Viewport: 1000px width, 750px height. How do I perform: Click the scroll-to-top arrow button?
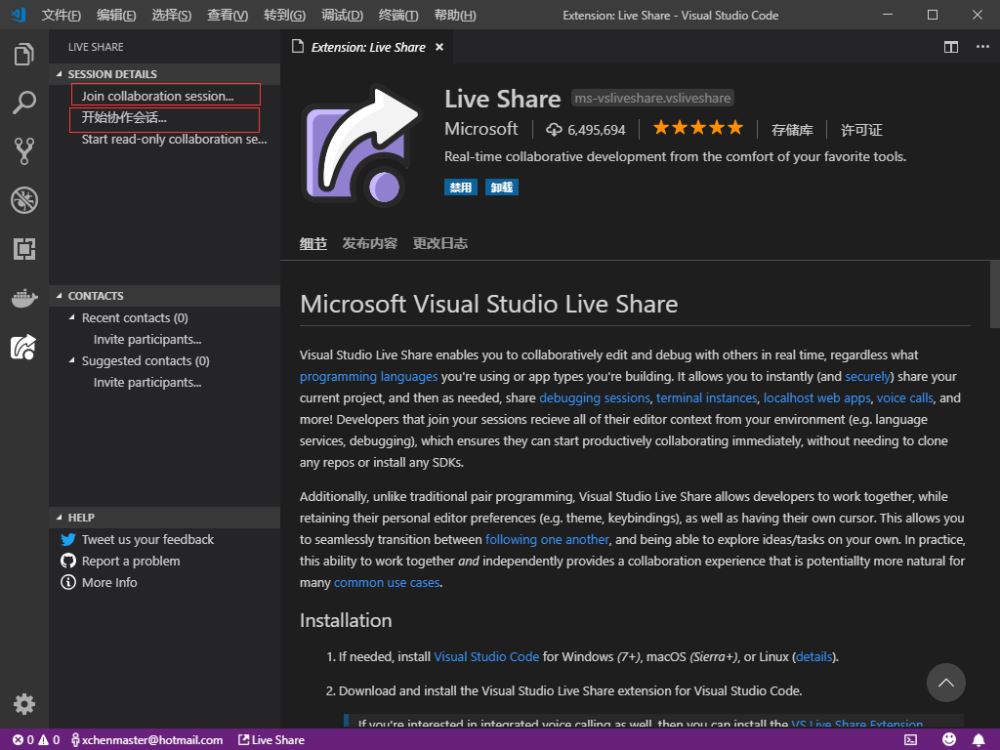click(946, 682)
